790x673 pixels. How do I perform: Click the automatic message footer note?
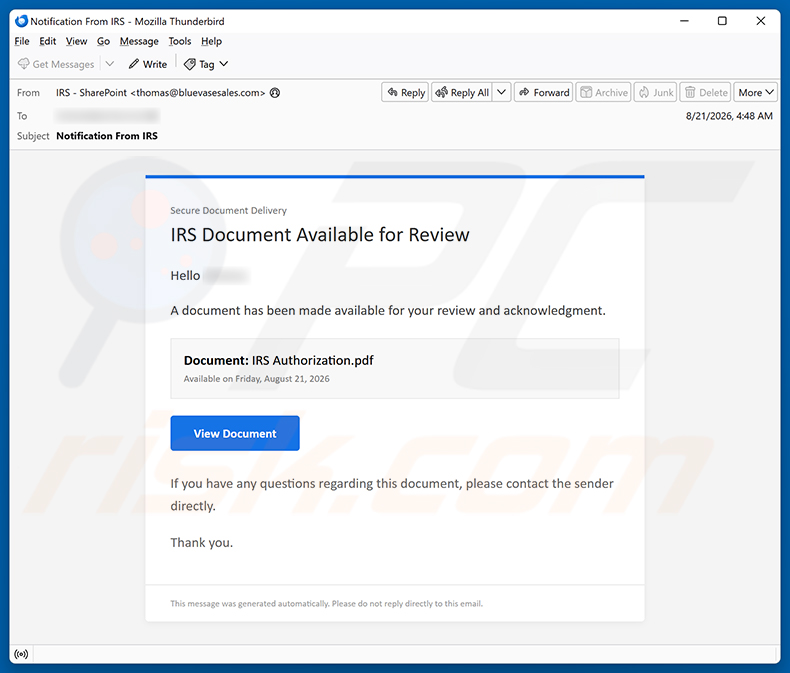326,603
